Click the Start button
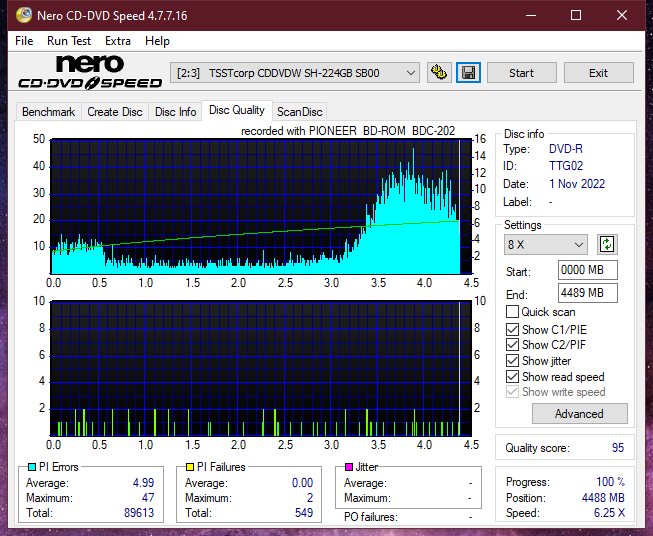This screenshot has width=653, height=536. click(521, 73)
